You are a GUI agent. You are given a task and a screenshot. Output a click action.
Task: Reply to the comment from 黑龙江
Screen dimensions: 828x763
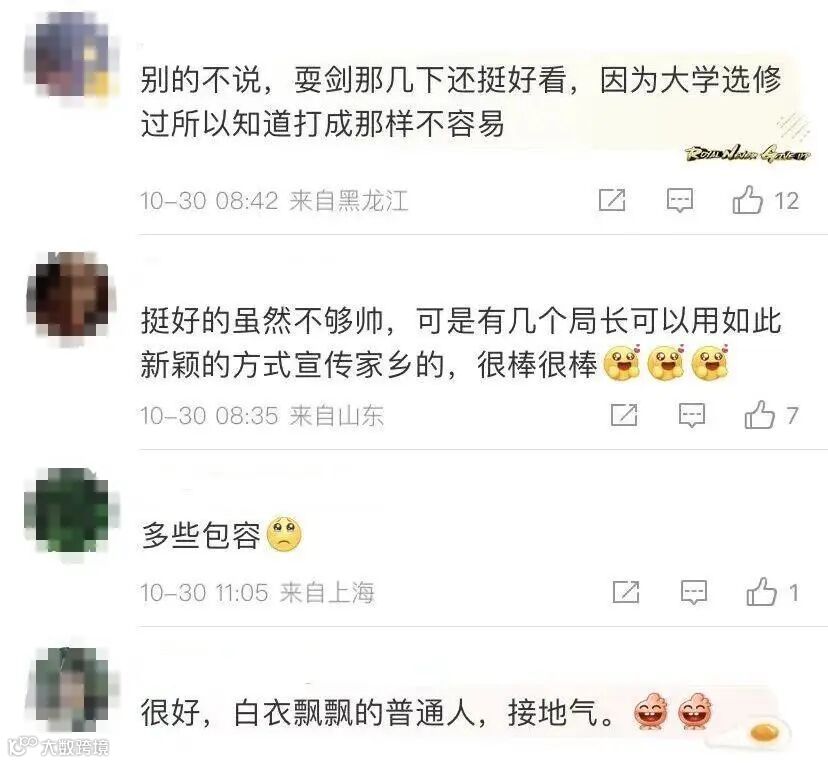pyautogui.click(x=680, y=201)
